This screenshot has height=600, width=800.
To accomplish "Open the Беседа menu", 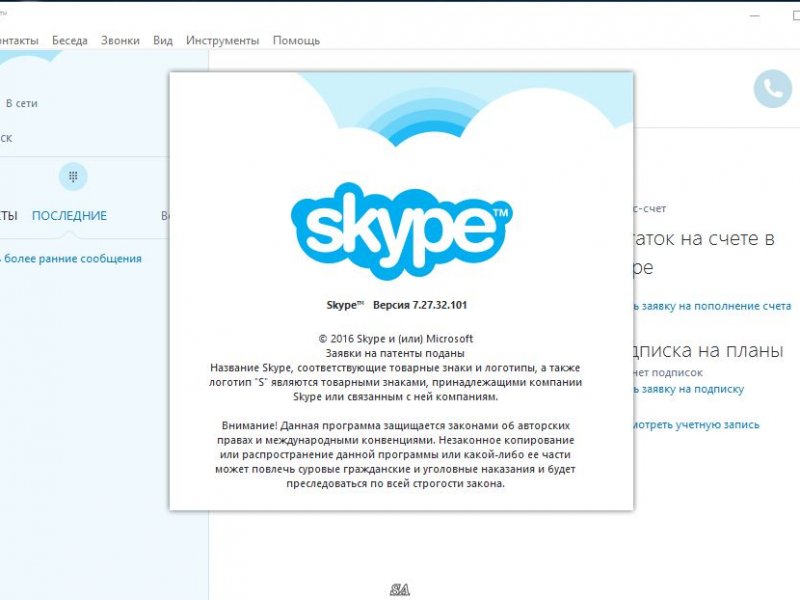I will (70, 40).
